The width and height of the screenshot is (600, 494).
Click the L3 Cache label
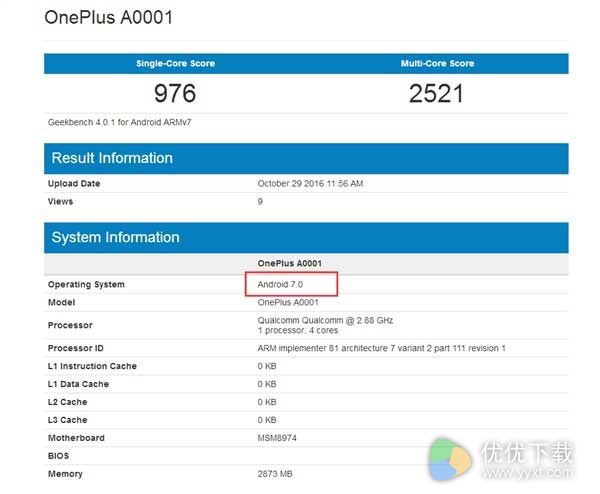[x=68, y=420]
